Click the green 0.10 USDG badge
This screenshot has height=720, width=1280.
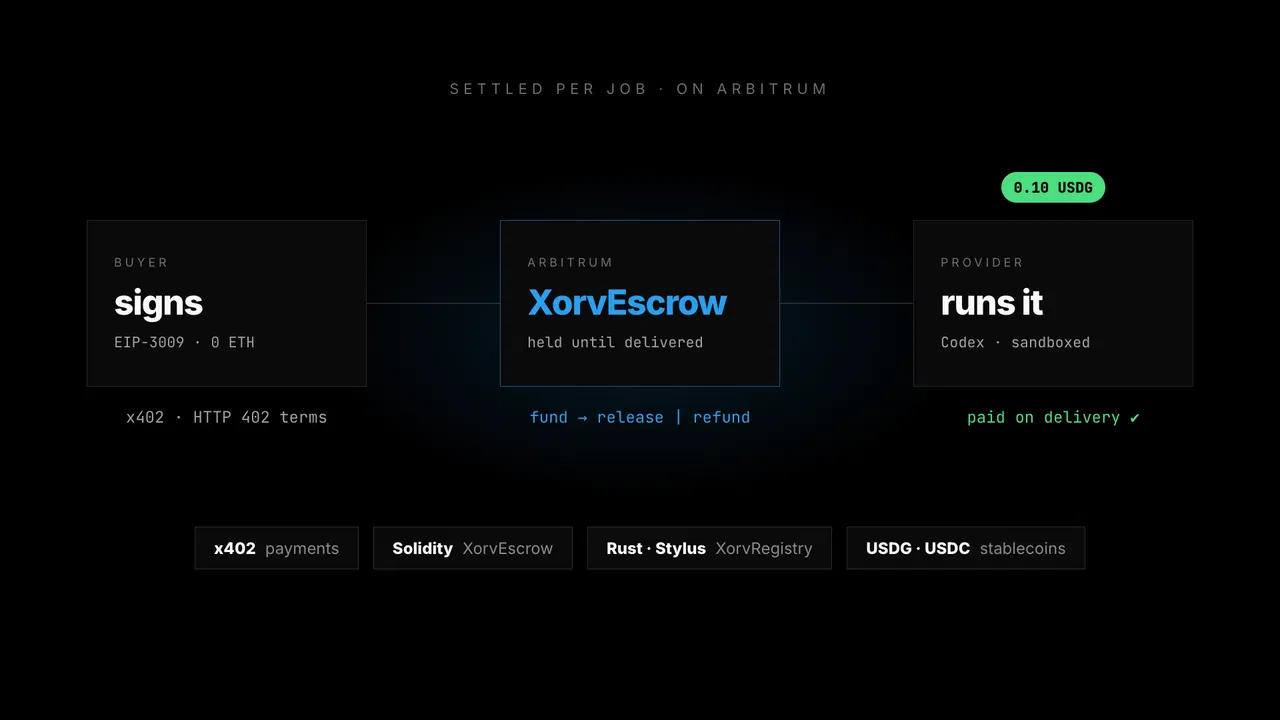pyautogui.click(x=1053, y=187)
